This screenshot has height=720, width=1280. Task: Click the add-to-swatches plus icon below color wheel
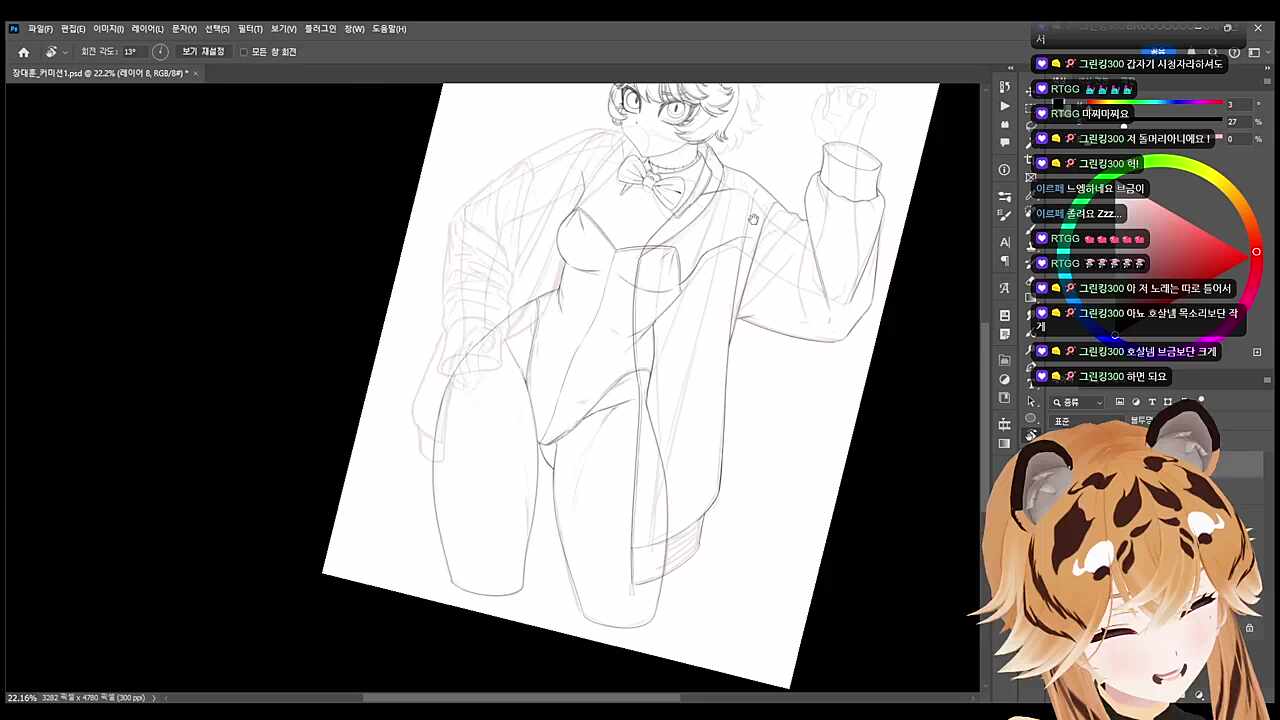point(1257,352)
